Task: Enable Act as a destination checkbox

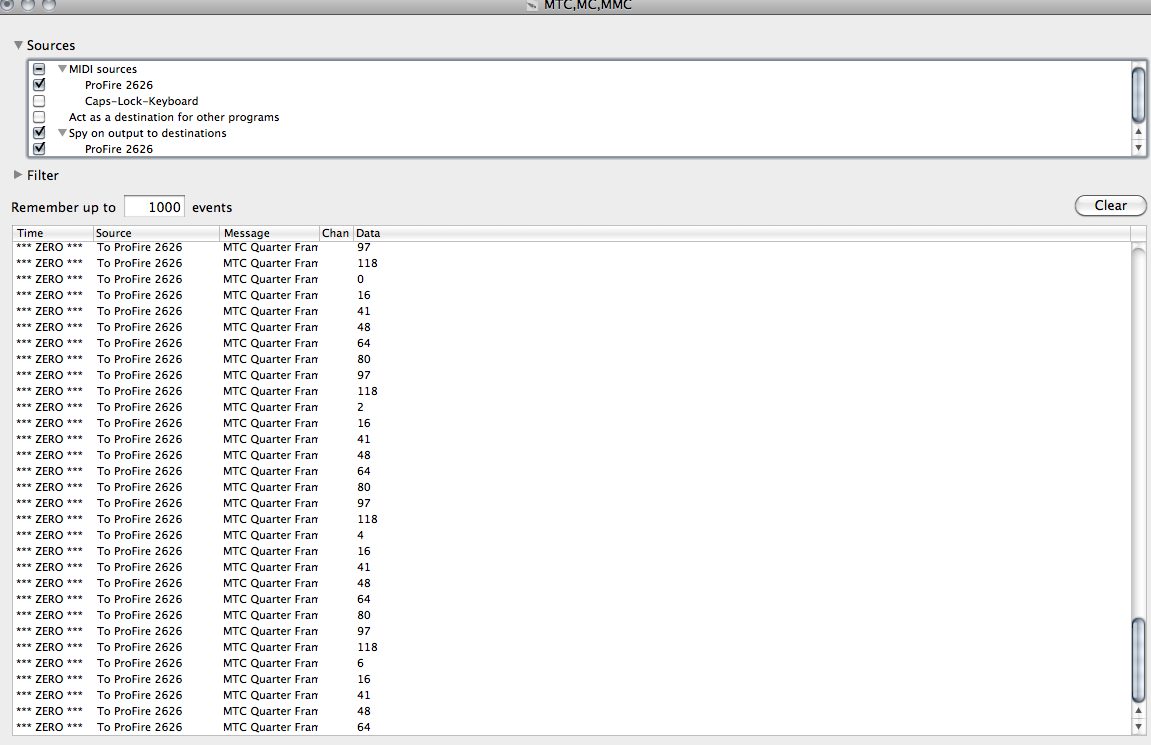Action: click(x=40, y=117)
